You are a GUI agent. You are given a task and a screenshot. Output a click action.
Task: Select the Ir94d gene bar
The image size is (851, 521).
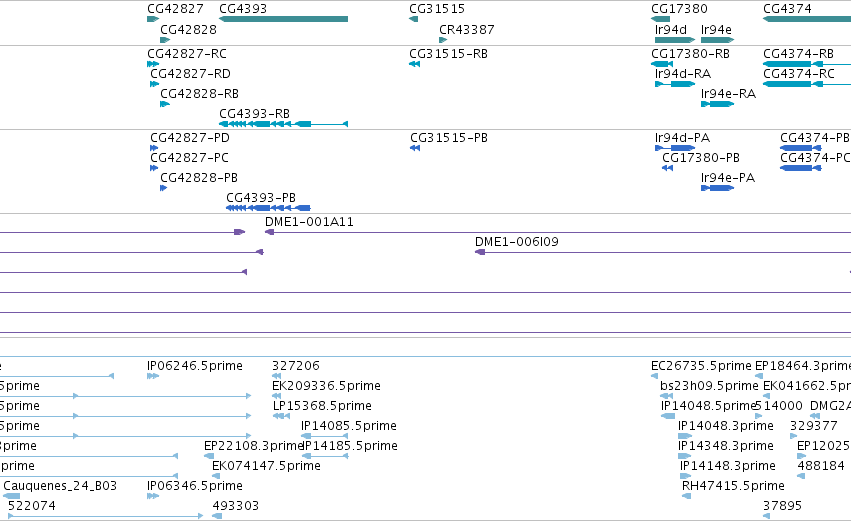coord(675,40)
